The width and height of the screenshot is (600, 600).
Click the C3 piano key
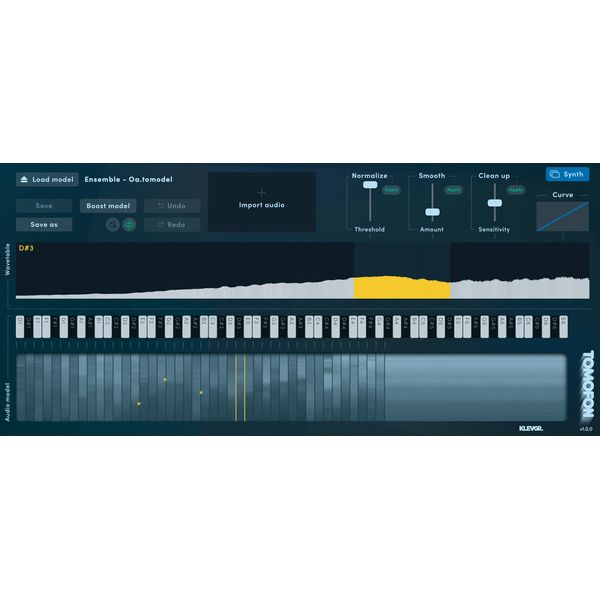click(x=213, y=327)
